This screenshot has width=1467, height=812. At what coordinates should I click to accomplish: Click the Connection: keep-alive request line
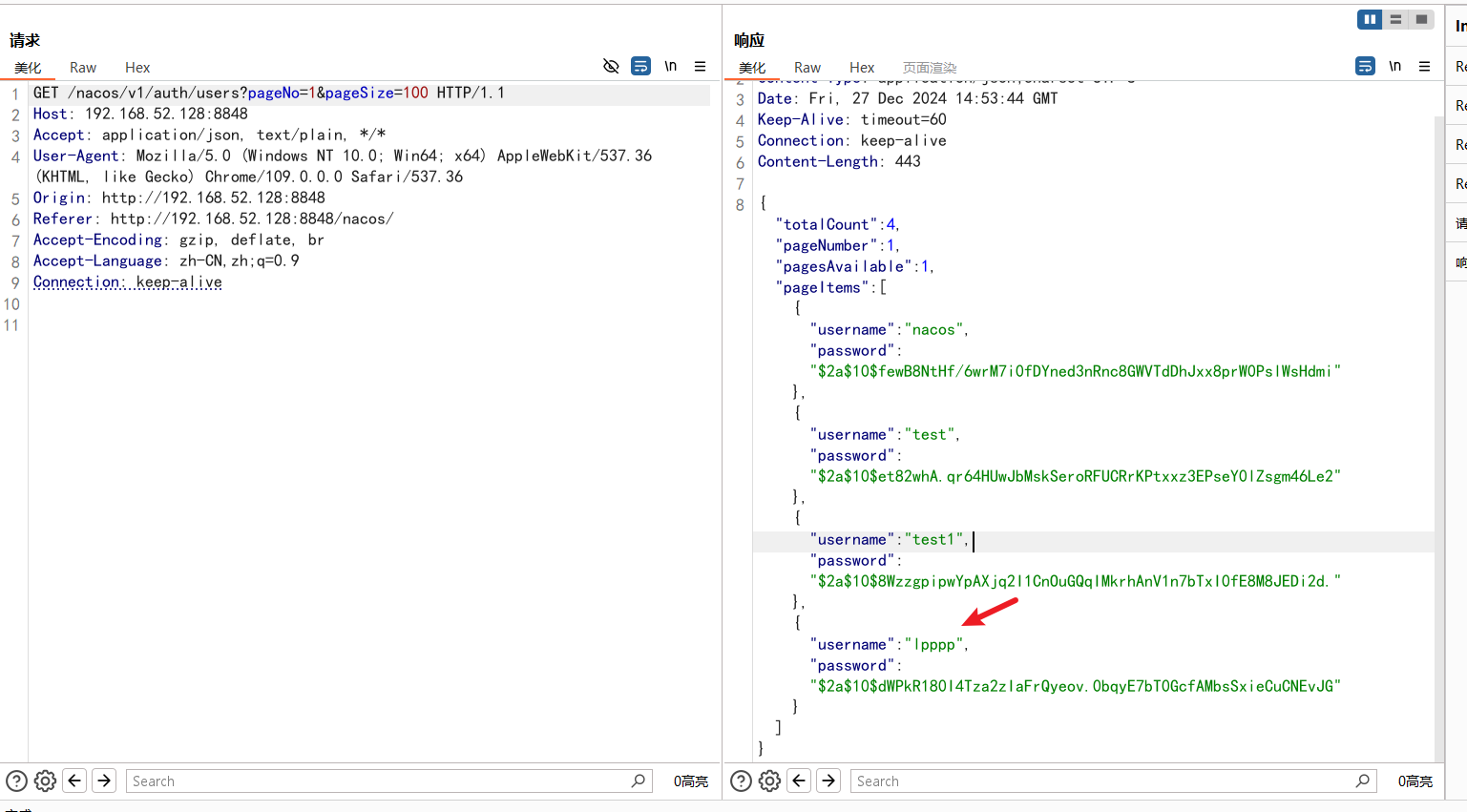(128, 281)
